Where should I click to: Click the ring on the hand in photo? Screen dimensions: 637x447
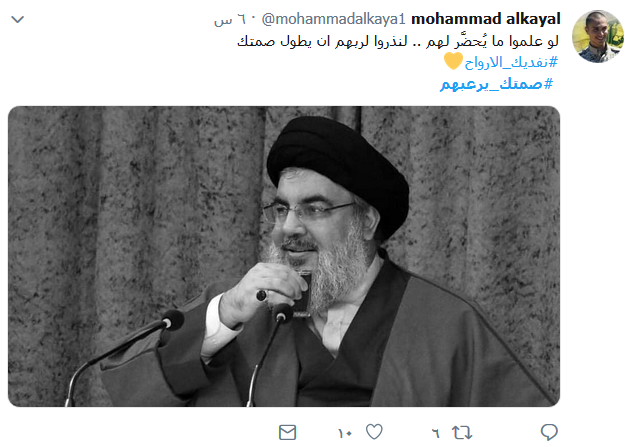coord(262,295)
